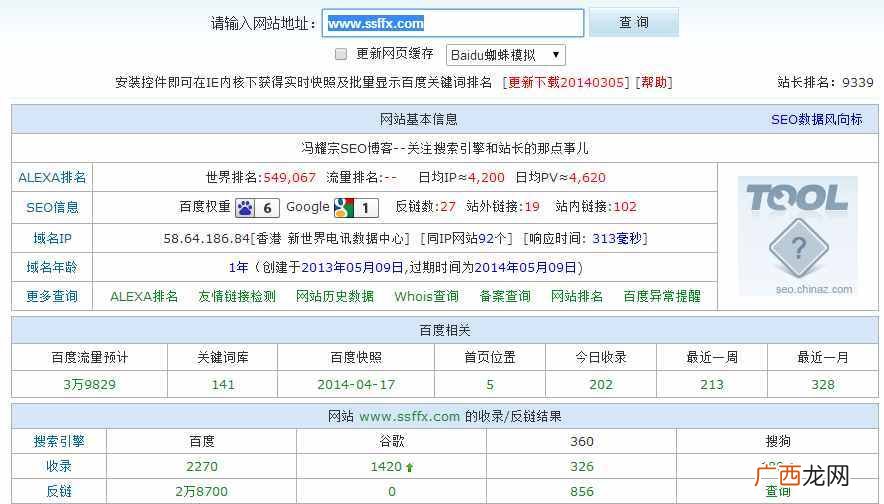Screen dimensions: 884x504
Task: Open the 友情链接检测 link
Action: [237, 296]
